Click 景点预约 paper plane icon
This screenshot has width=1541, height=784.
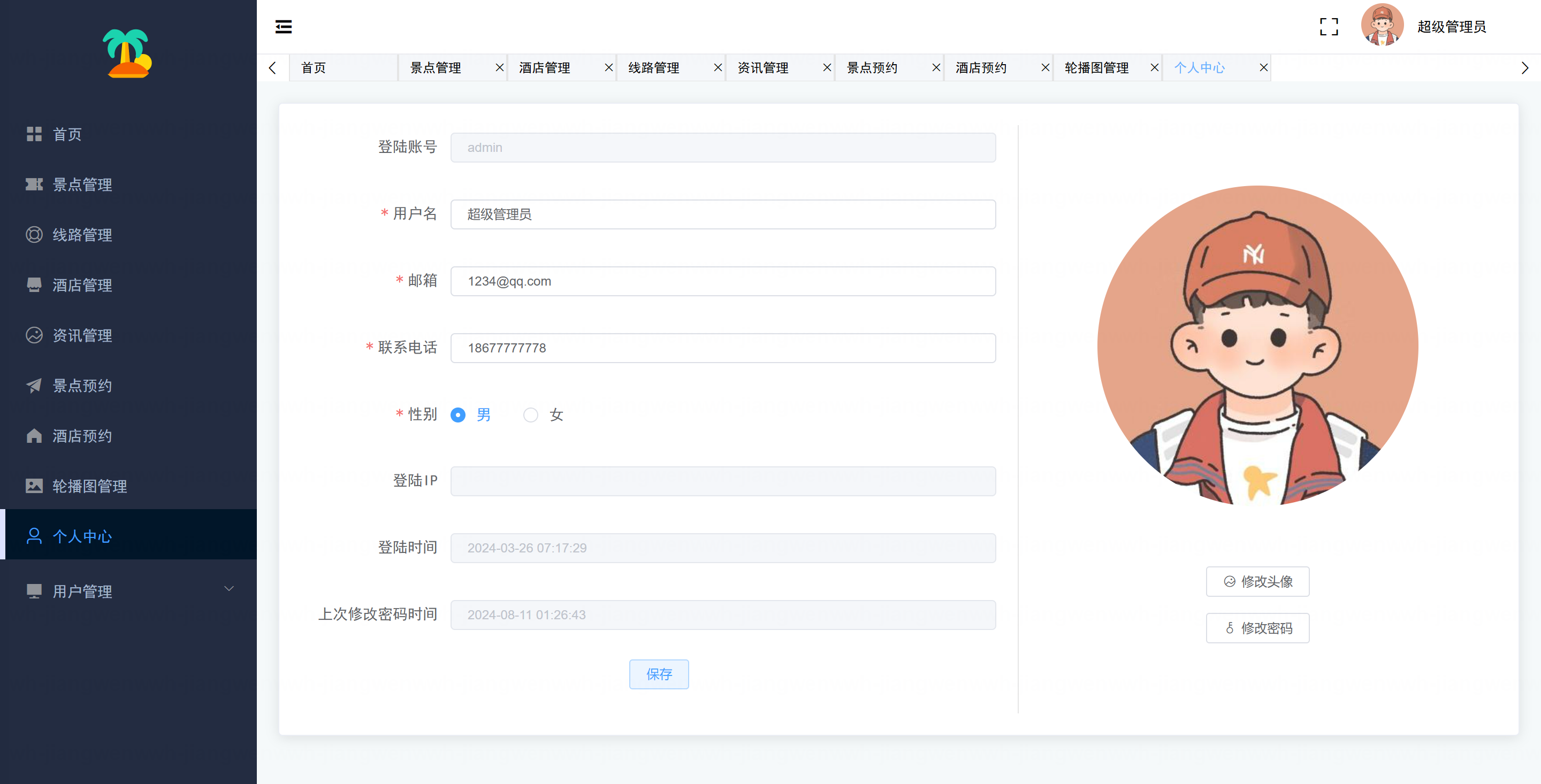(34, 386)
